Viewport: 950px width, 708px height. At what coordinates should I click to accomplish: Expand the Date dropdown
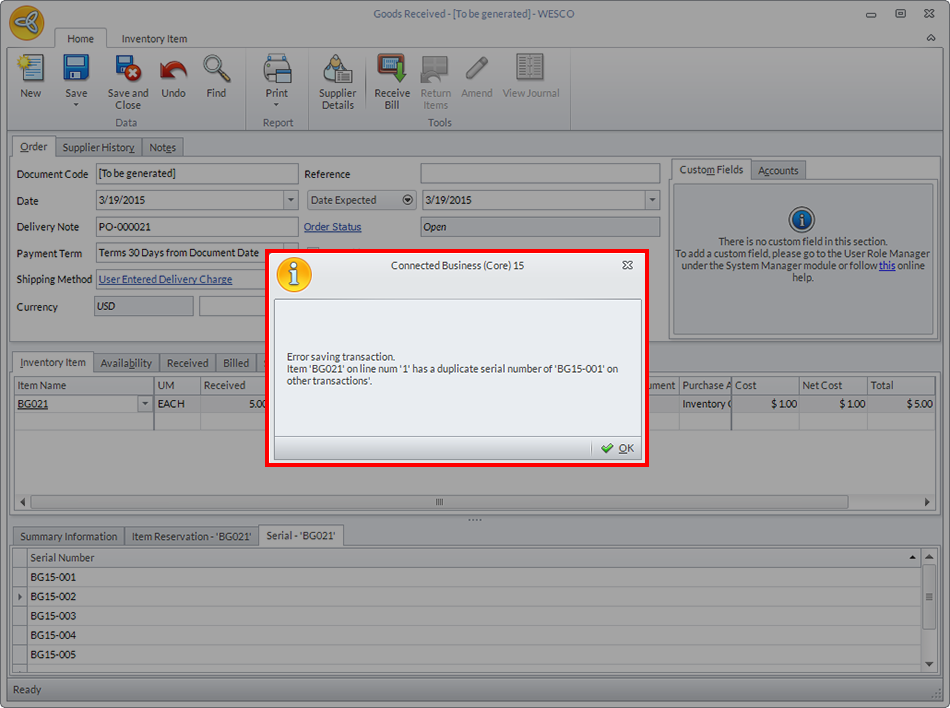(290, 200)
